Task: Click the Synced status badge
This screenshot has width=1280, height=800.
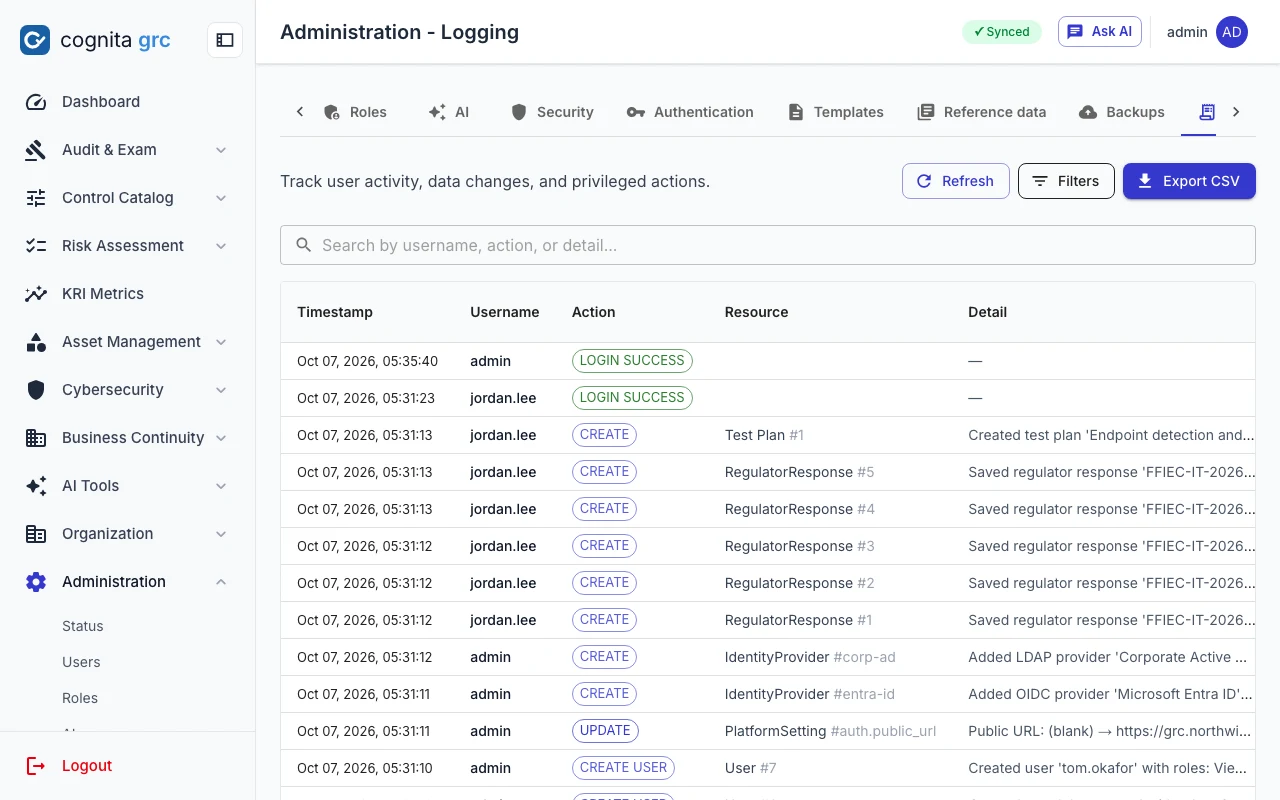Action: 1002,32
